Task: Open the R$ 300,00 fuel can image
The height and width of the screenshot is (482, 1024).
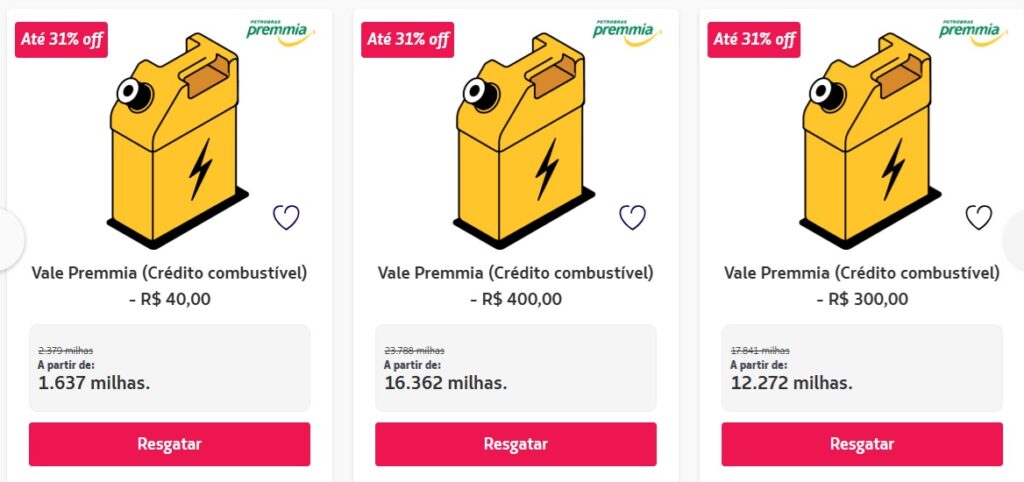Action: [x=870, y=140]
